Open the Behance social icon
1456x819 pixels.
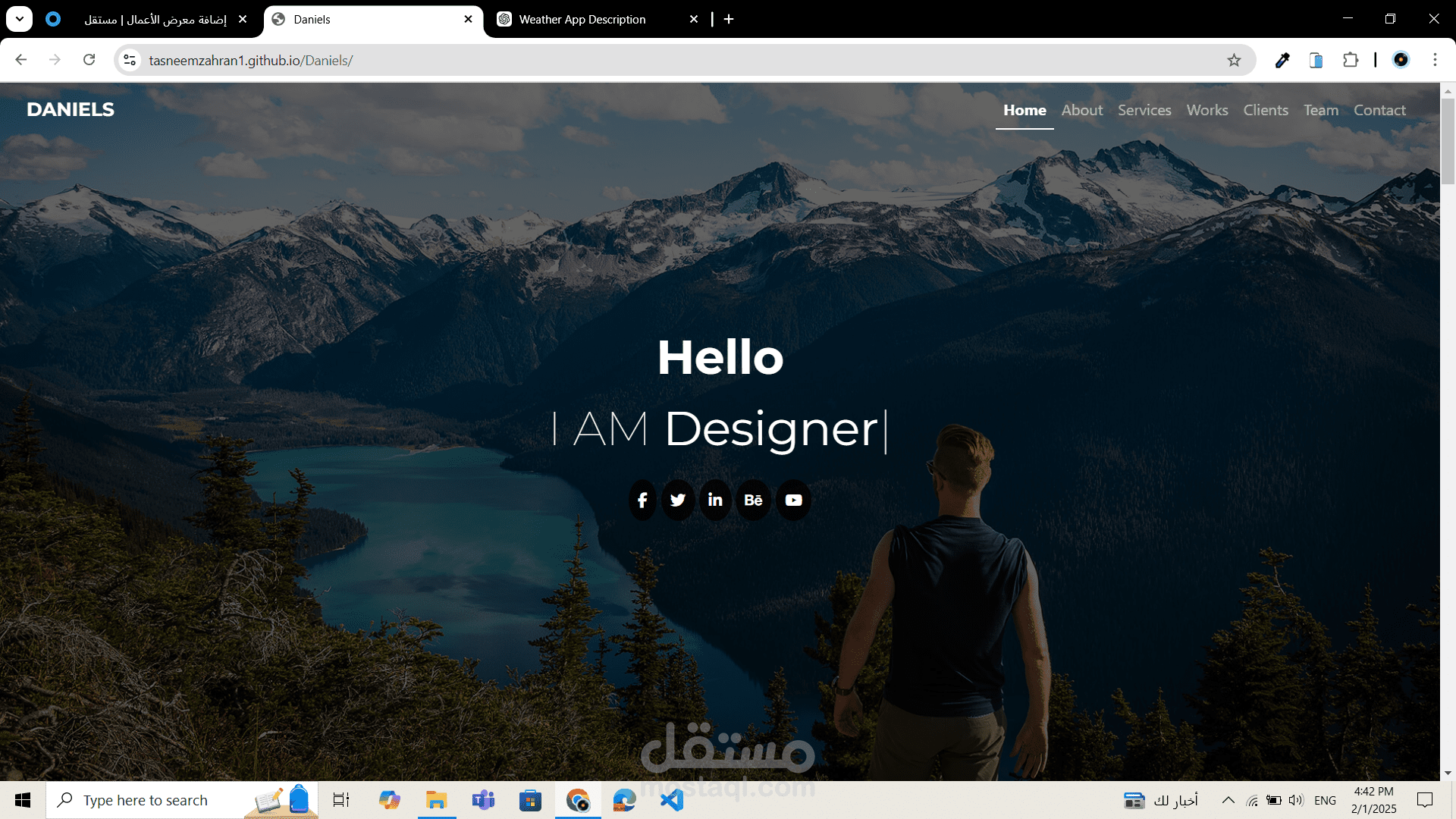753,500
